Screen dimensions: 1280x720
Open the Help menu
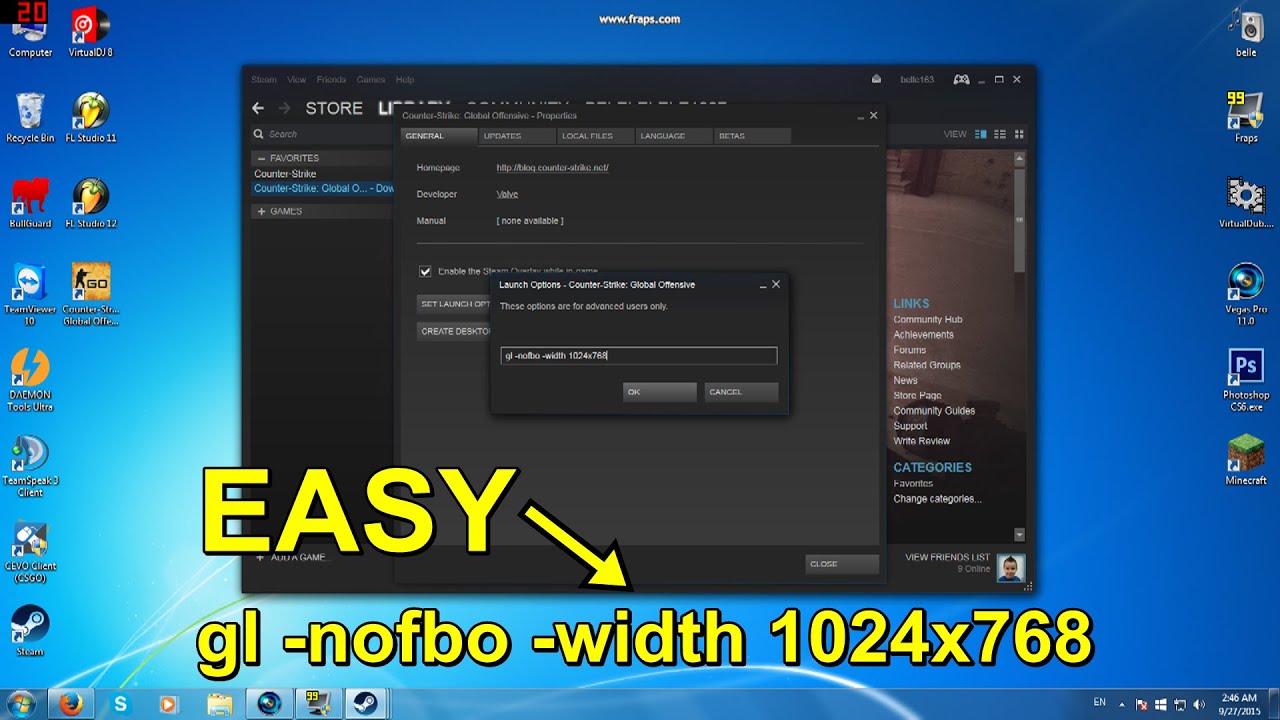pyautogui.click(x=405, y=79)
